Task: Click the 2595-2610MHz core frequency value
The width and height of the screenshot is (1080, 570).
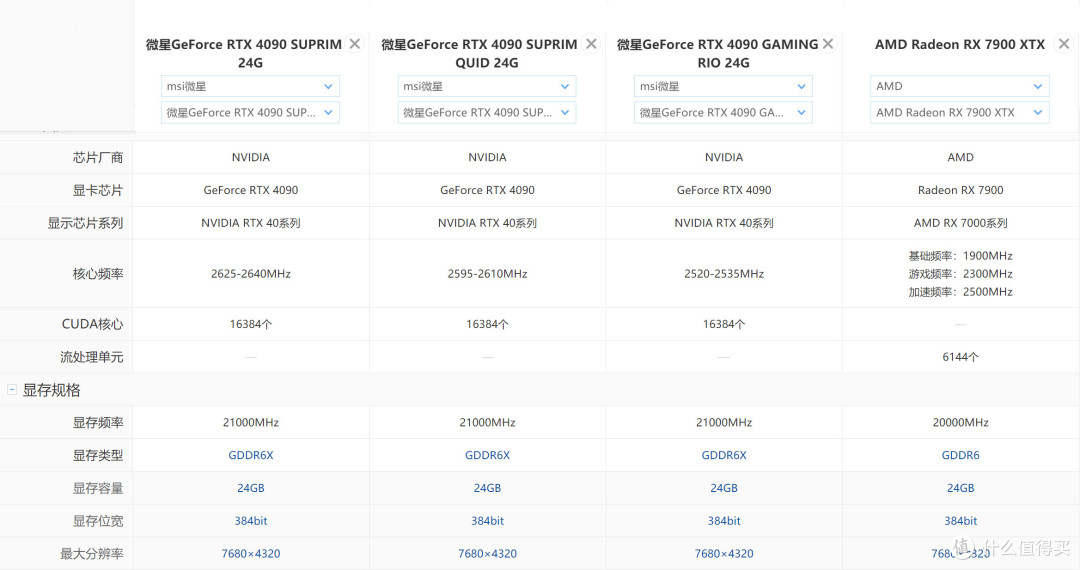Action: (x=488, y=274)
